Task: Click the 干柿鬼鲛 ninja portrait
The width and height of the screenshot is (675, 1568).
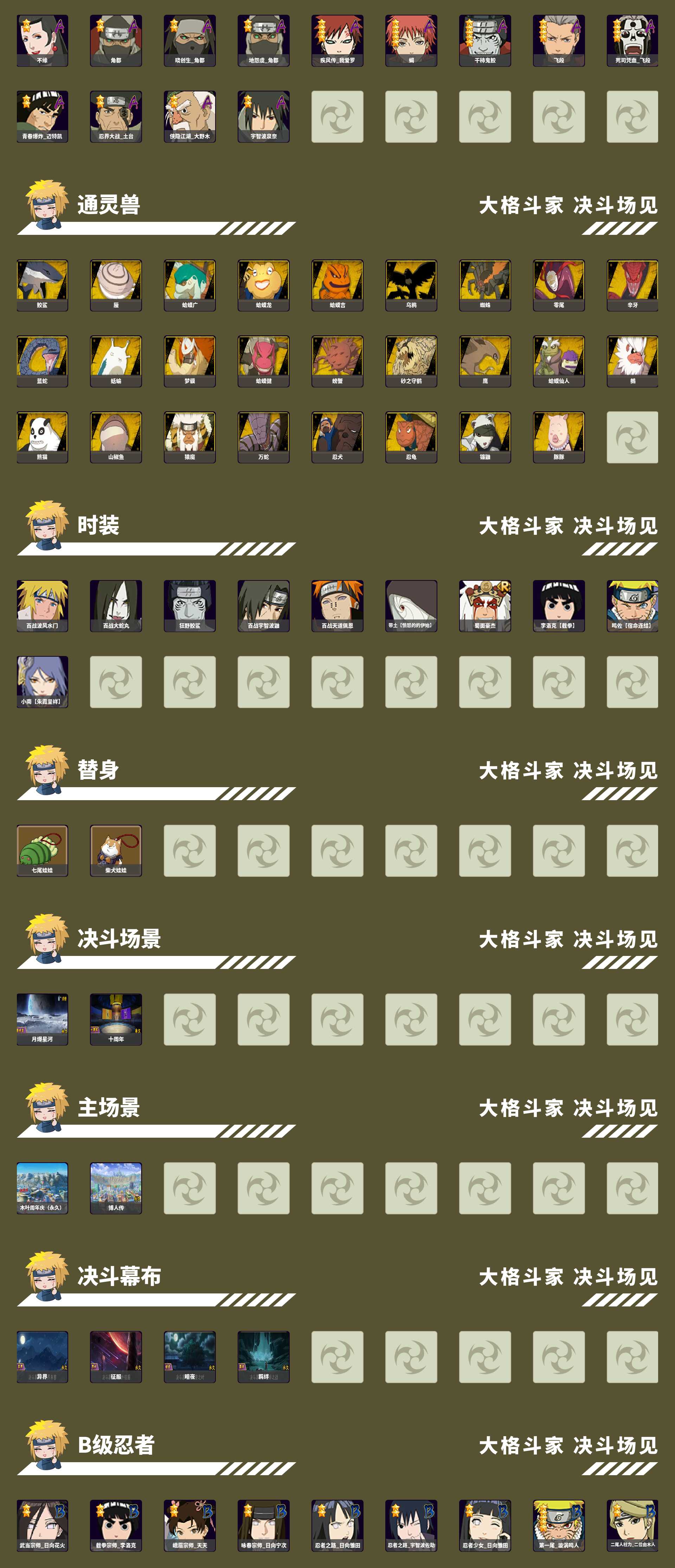Action: click(485, 41)
